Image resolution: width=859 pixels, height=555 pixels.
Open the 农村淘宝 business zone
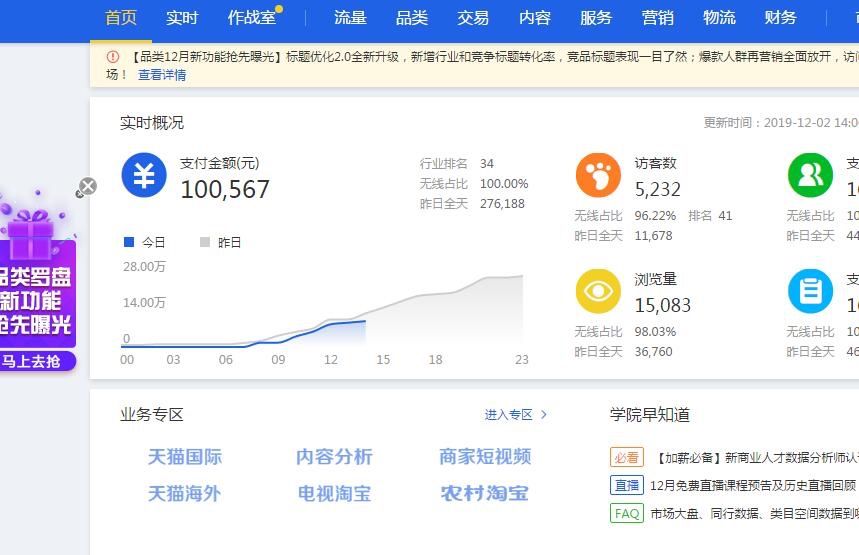point(484,493)
